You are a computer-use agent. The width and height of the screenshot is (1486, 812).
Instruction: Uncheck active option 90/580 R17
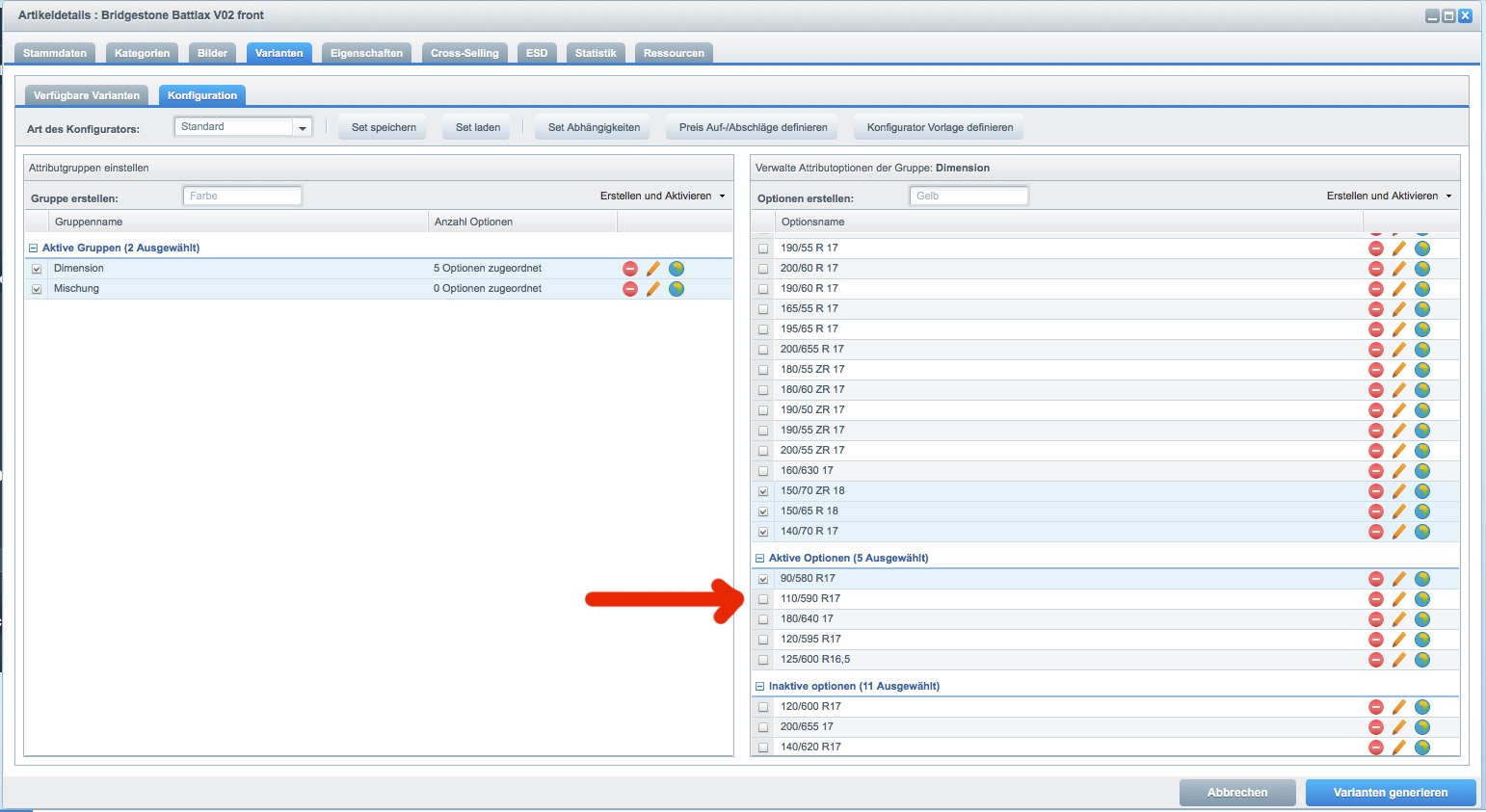[763, 579]
